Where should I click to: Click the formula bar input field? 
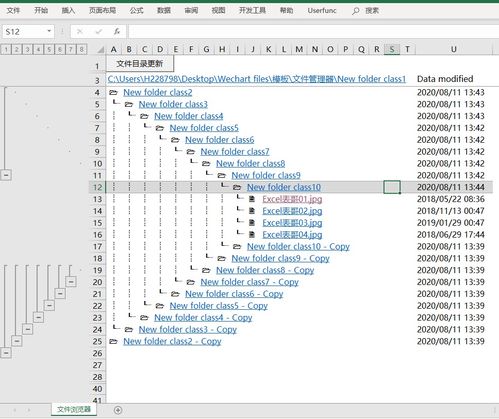click(313, 32)
